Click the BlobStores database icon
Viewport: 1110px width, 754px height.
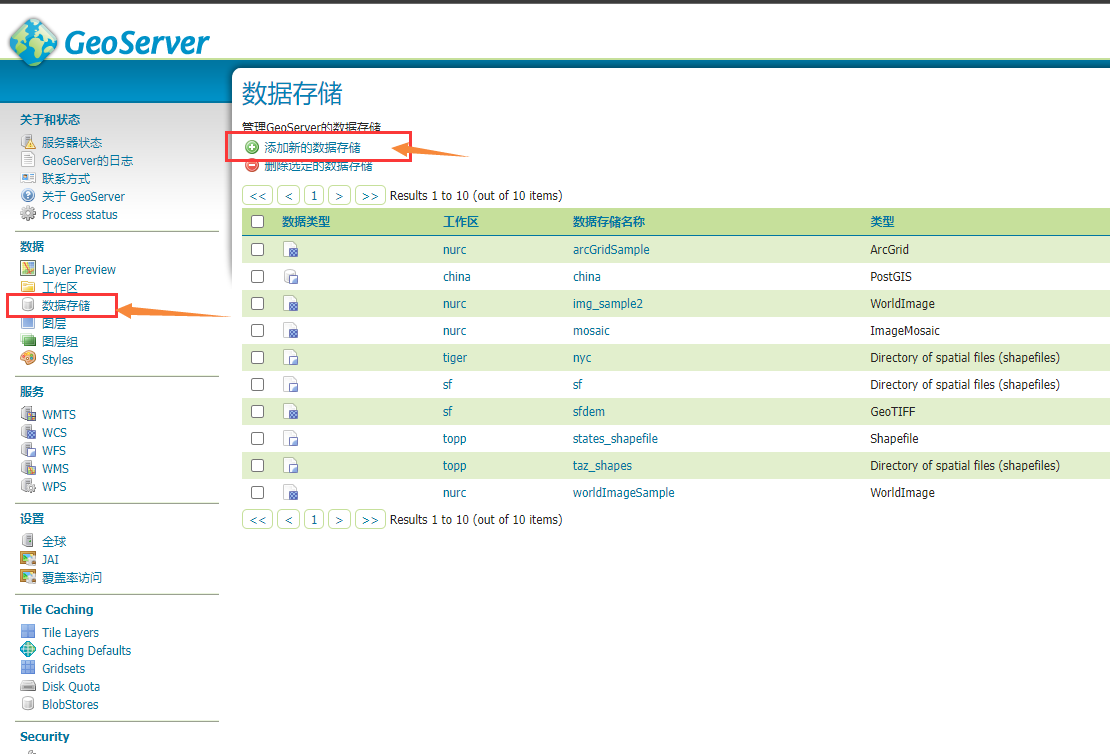pos(28,704)
